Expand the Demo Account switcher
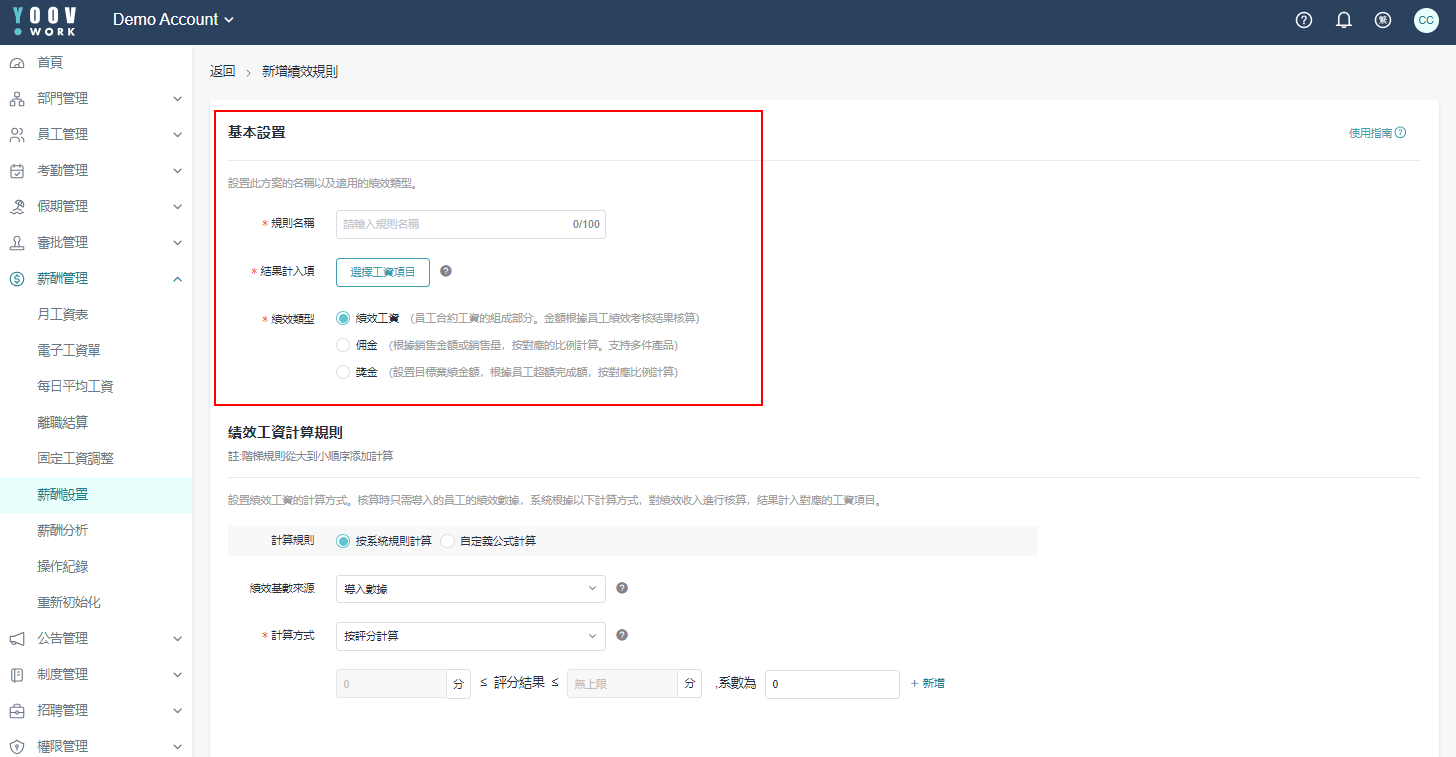This screenshot has width=1456, height=757. click(173, 20)
